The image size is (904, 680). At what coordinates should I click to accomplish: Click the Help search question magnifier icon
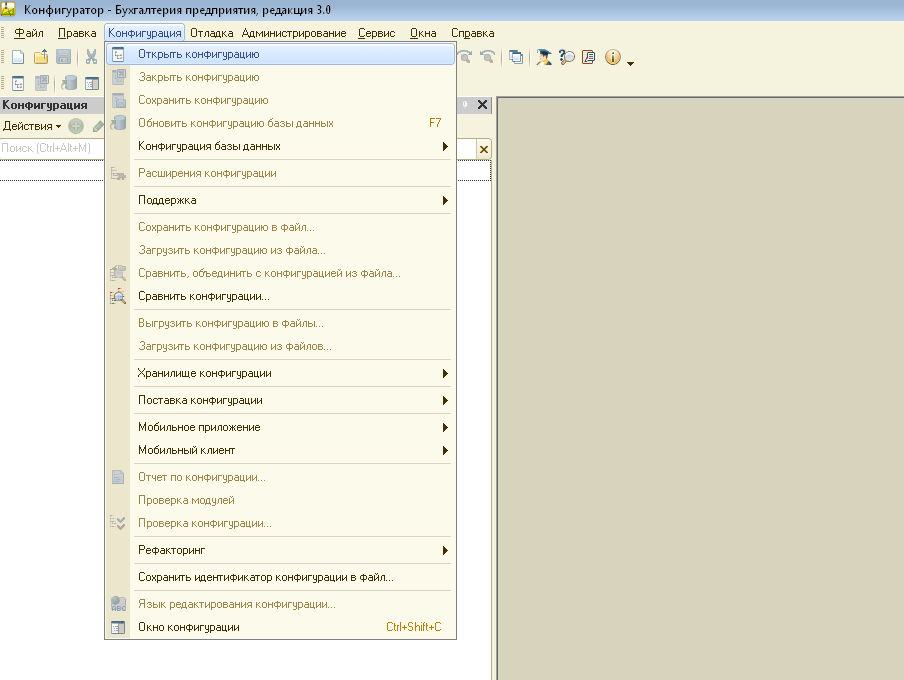click(567, 57)
